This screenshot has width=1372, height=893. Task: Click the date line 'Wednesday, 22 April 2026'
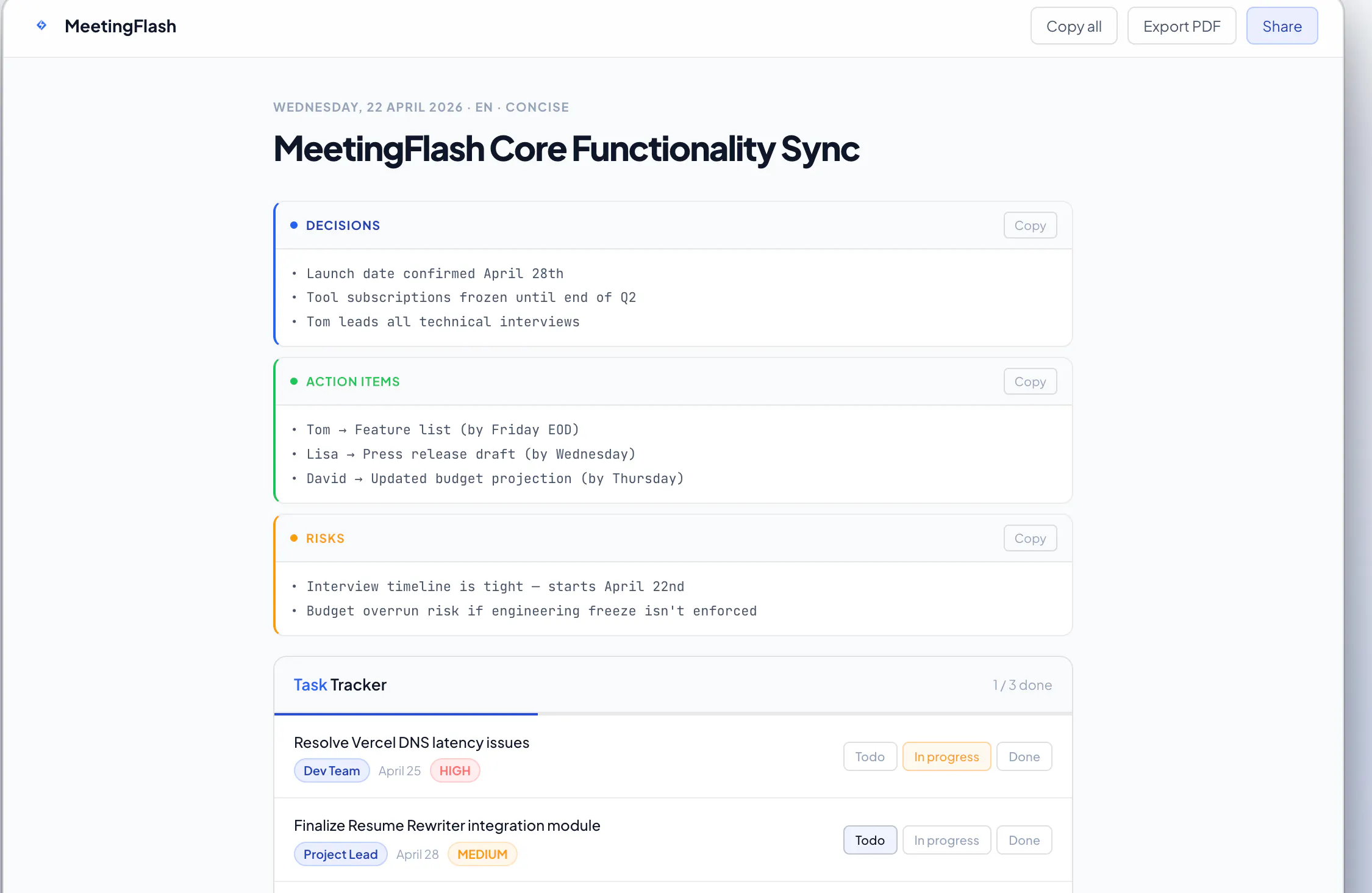pyautogui.click(x=368, y=107)
